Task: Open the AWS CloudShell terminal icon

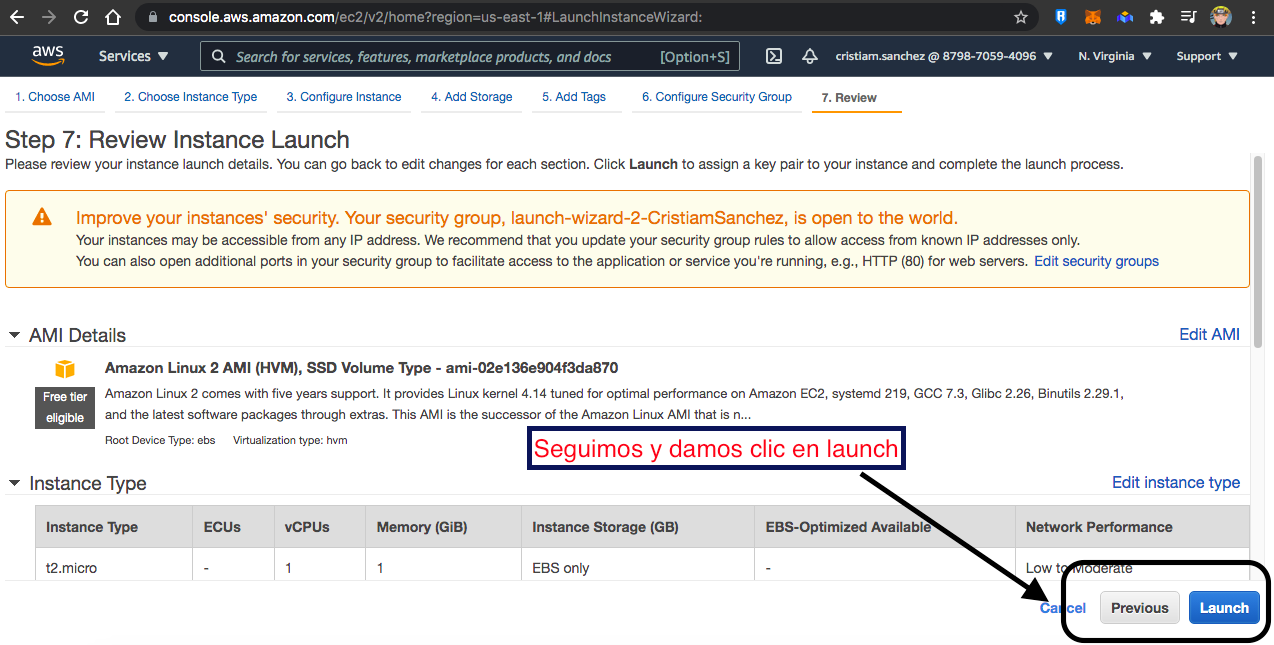Action: tap(773, 57)
